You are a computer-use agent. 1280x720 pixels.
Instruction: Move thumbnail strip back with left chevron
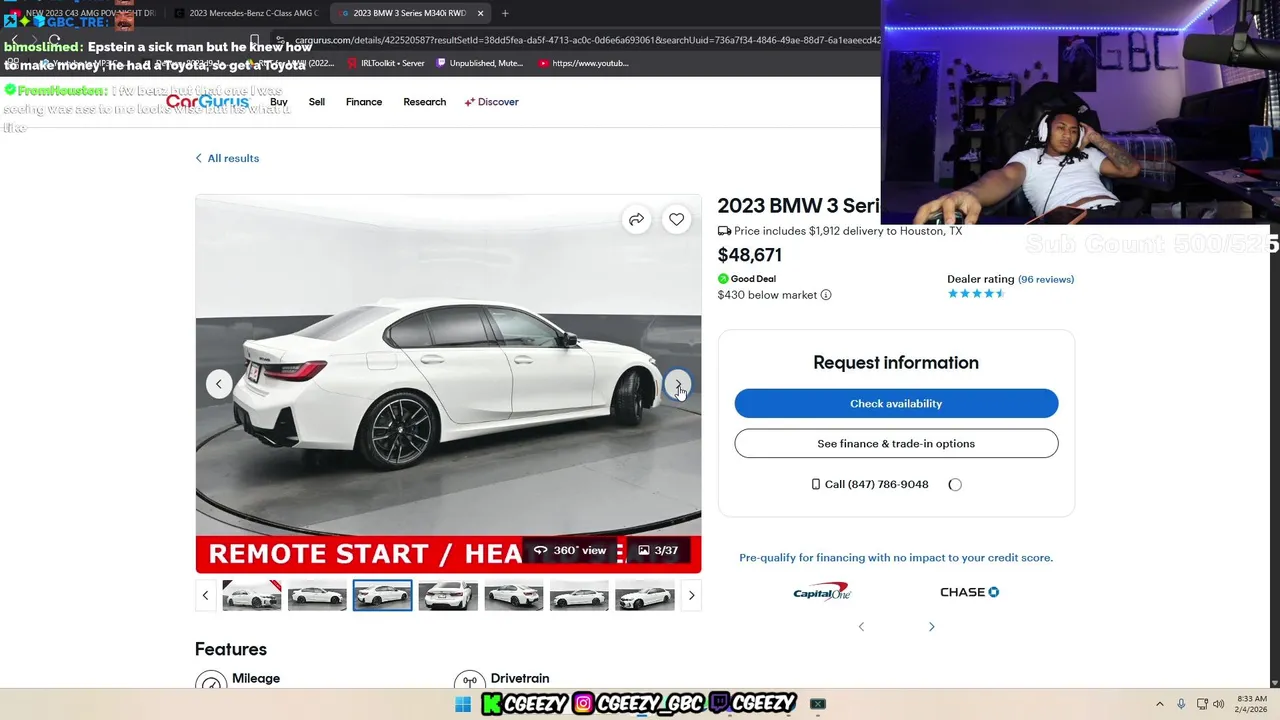205,595
